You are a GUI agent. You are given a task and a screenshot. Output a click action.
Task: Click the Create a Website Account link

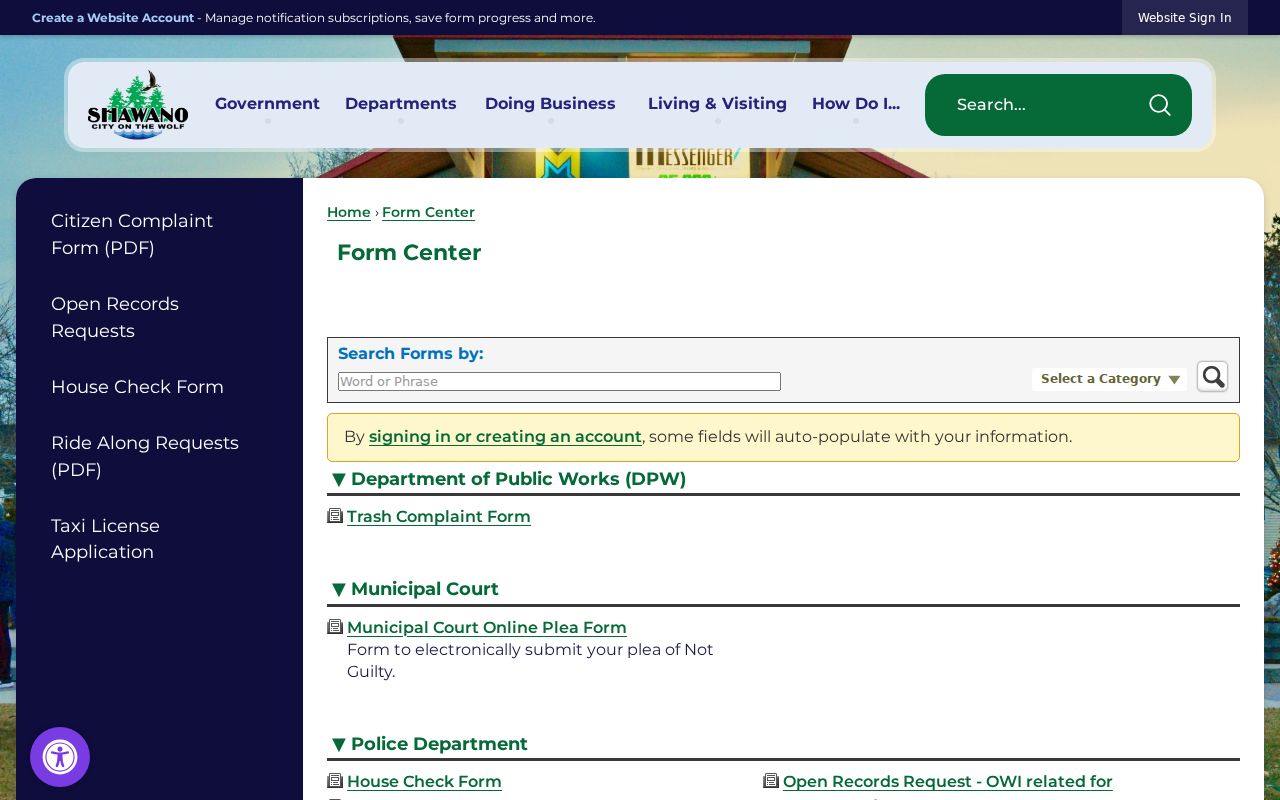point(113,18)
